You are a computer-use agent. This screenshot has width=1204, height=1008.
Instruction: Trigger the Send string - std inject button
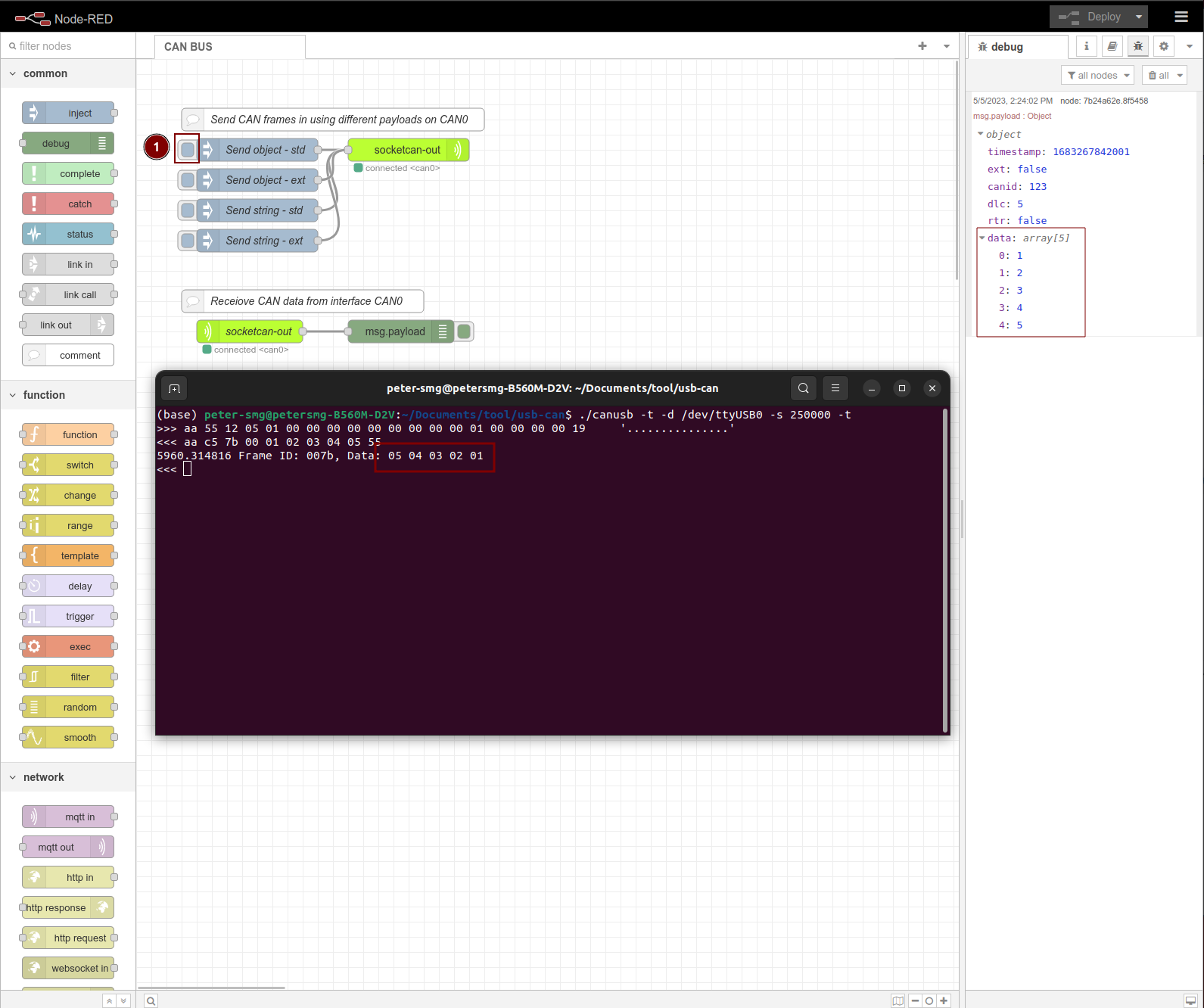click(188, 210)
